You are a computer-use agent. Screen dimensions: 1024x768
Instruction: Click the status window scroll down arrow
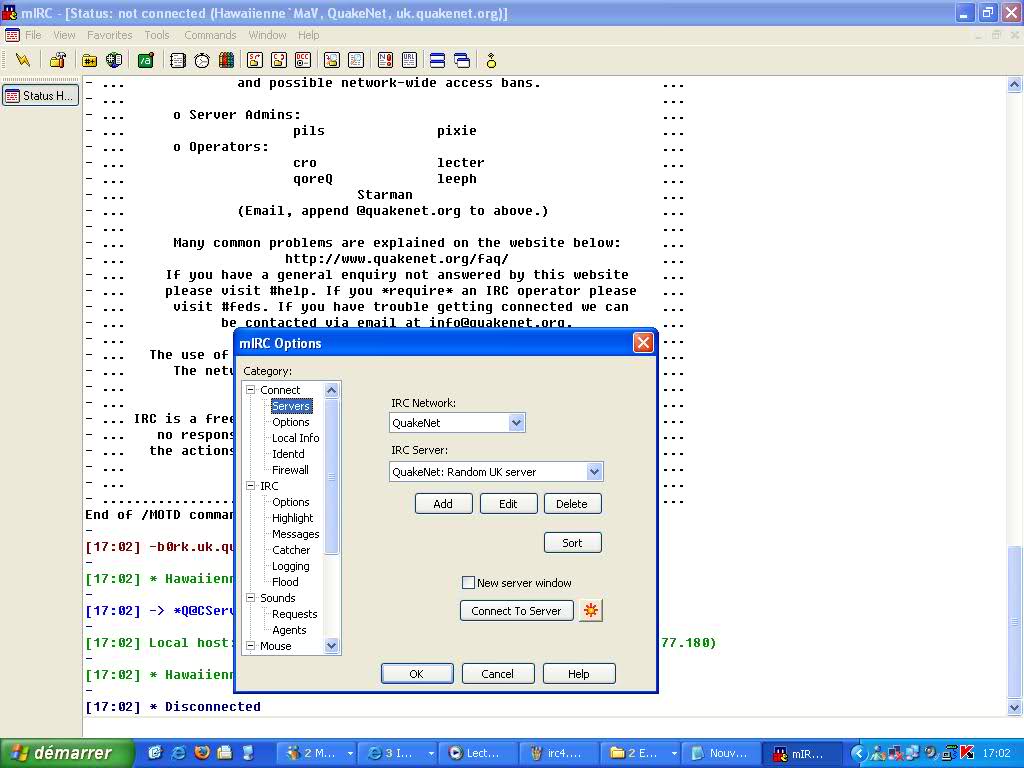(1014, 707)
